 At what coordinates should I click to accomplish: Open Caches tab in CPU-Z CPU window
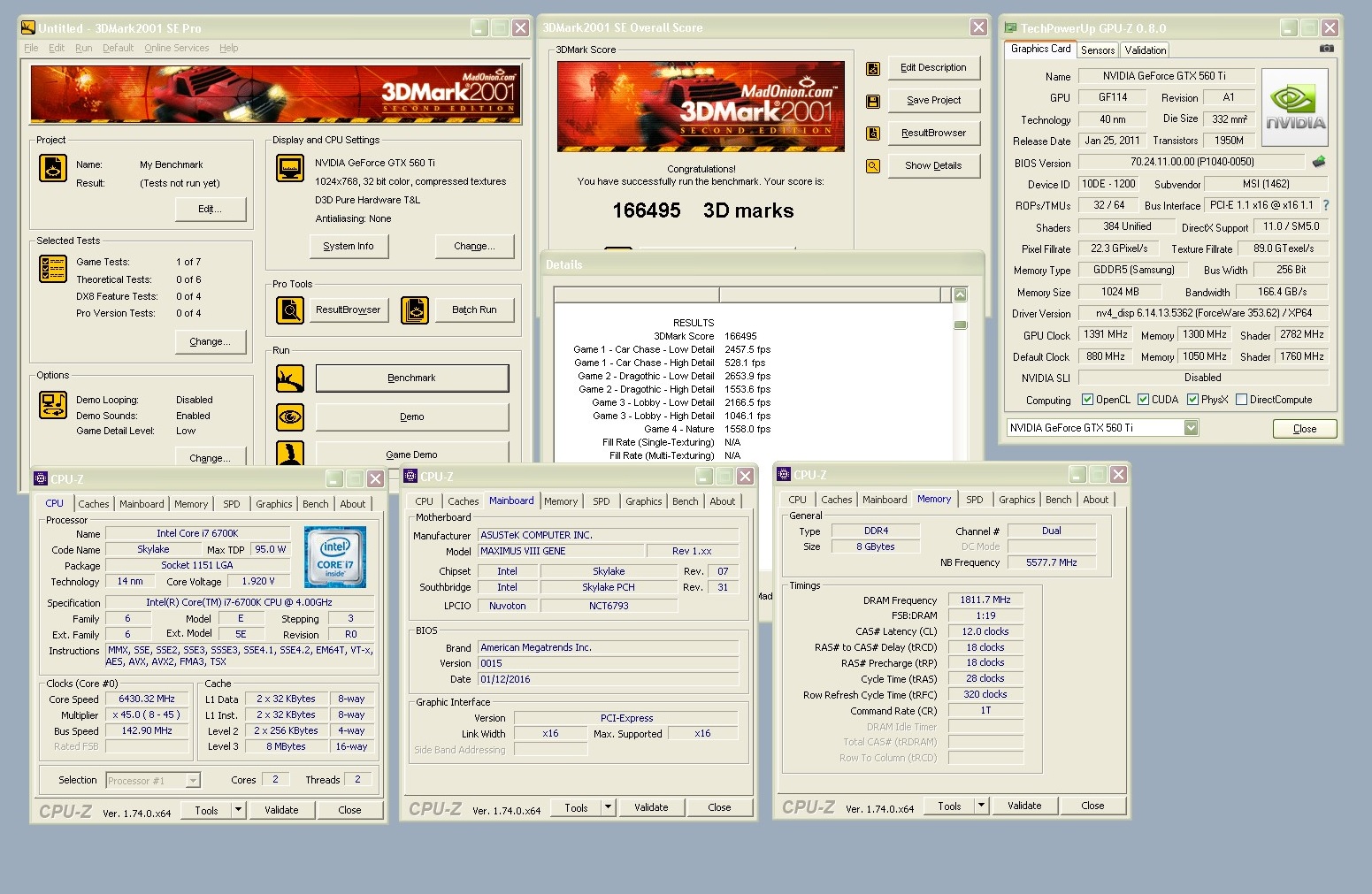94,504
